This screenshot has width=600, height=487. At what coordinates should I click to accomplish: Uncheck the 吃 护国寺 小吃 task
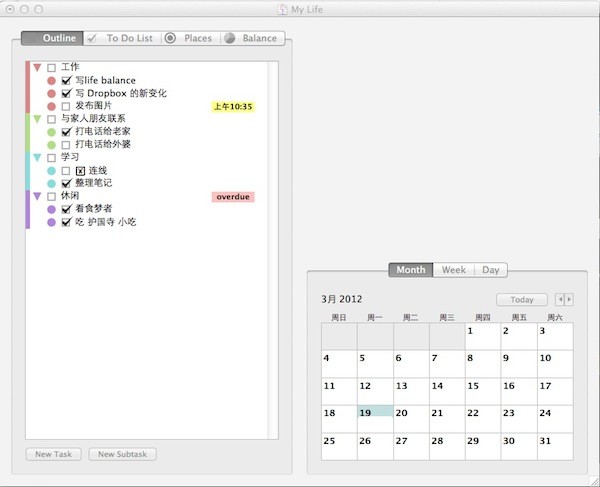click(66, 223)
